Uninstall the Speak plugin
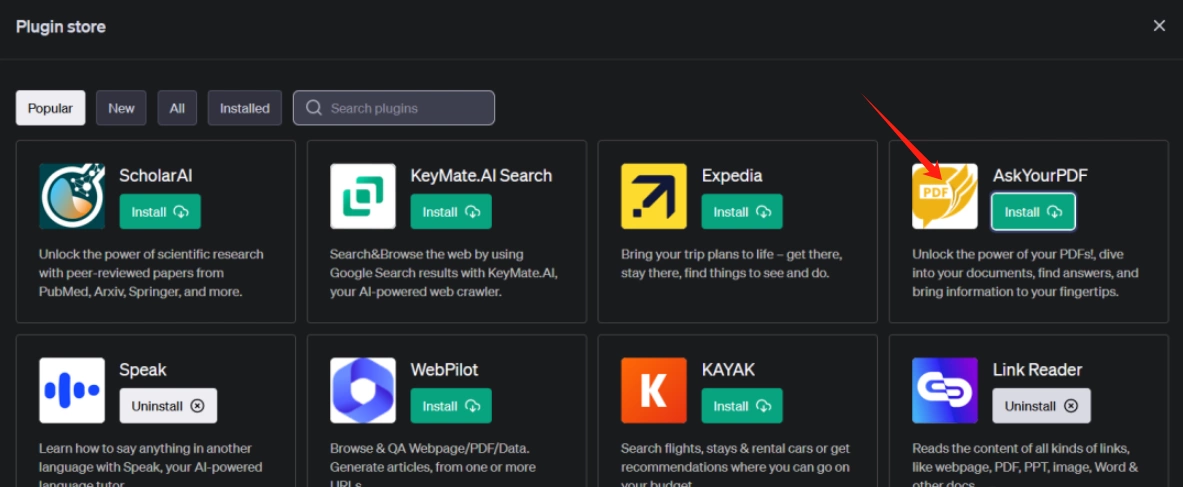Screen dimensions: 1183x487 (168, 405)
